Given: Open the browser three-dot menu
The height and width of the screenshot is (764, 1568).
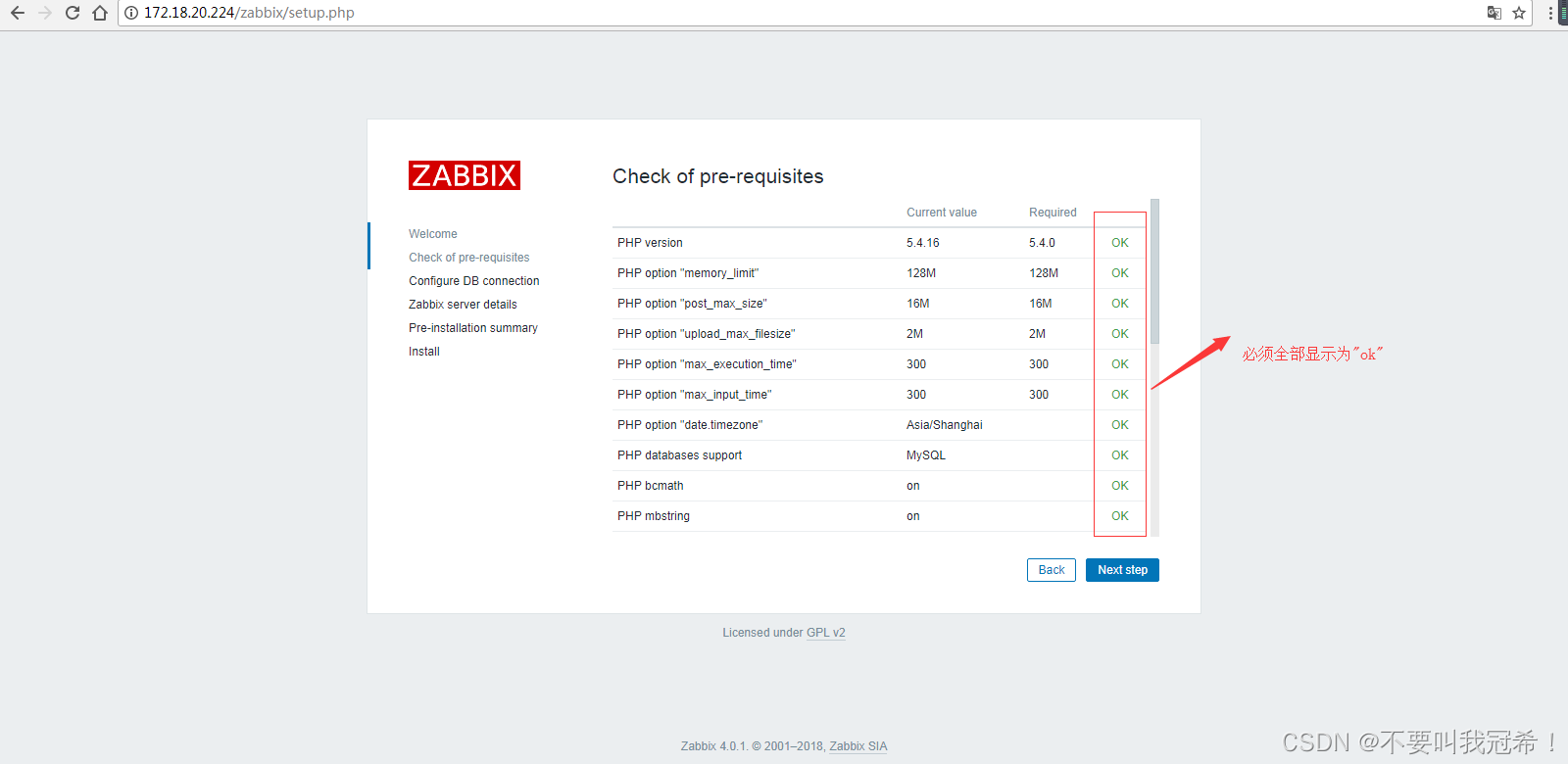Looking at the screenshot, I should coord(1550,13).
